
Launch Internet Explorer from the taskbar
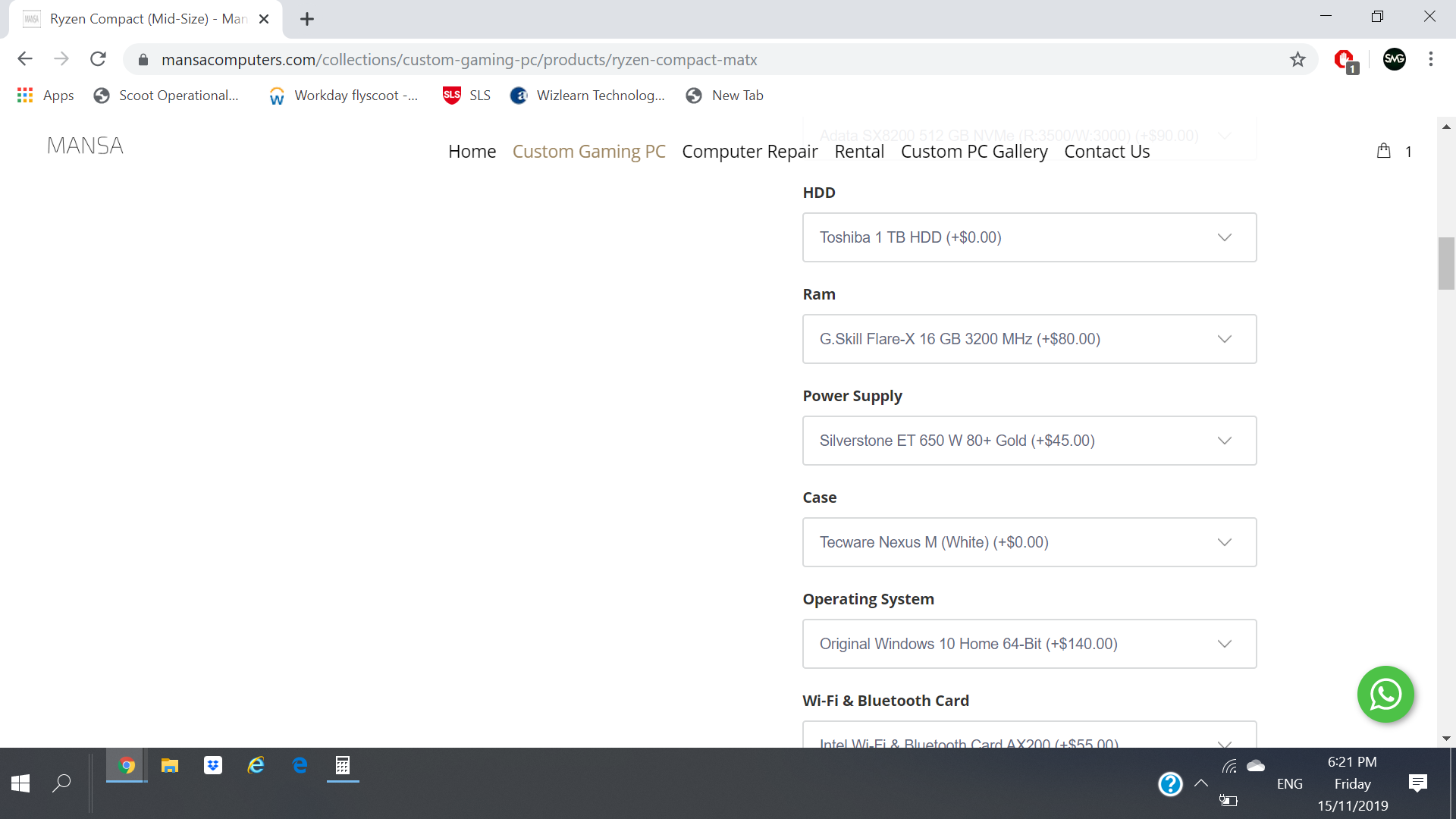pyautogui.click(x=256, y=766)
